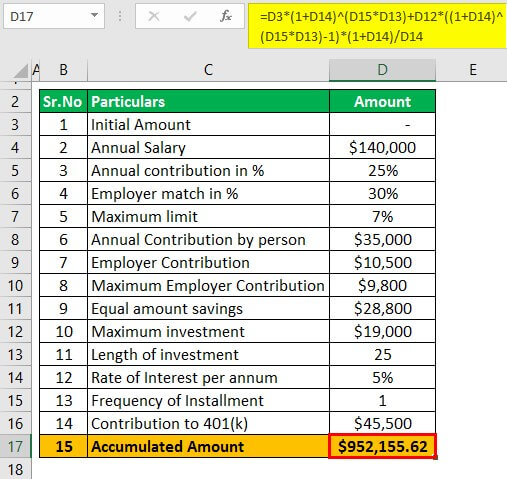Open the Insert Function fx icon
This screenshot has width=507, height=479.
point(226,16)
